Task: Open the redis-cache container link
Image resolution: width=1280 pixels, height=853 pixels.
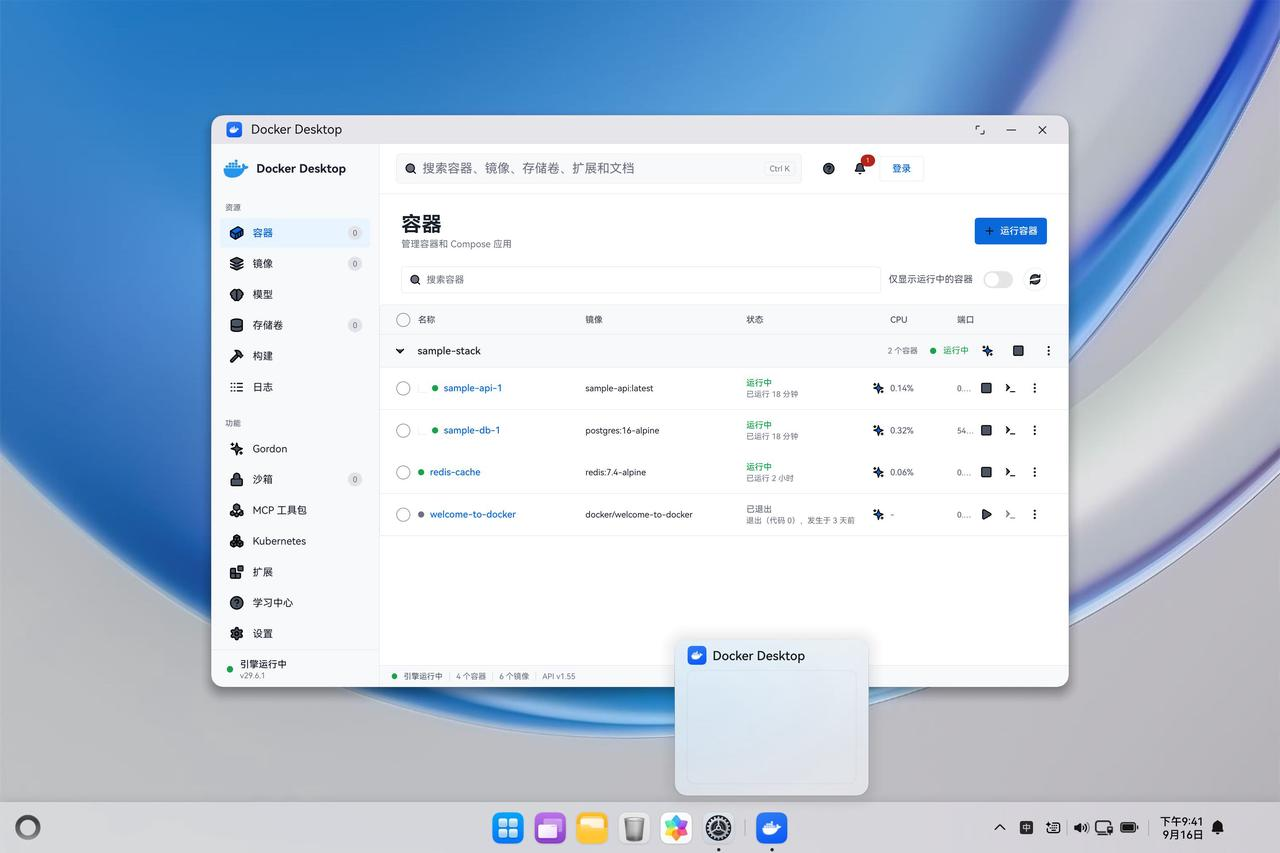Action: coord(455,472)
